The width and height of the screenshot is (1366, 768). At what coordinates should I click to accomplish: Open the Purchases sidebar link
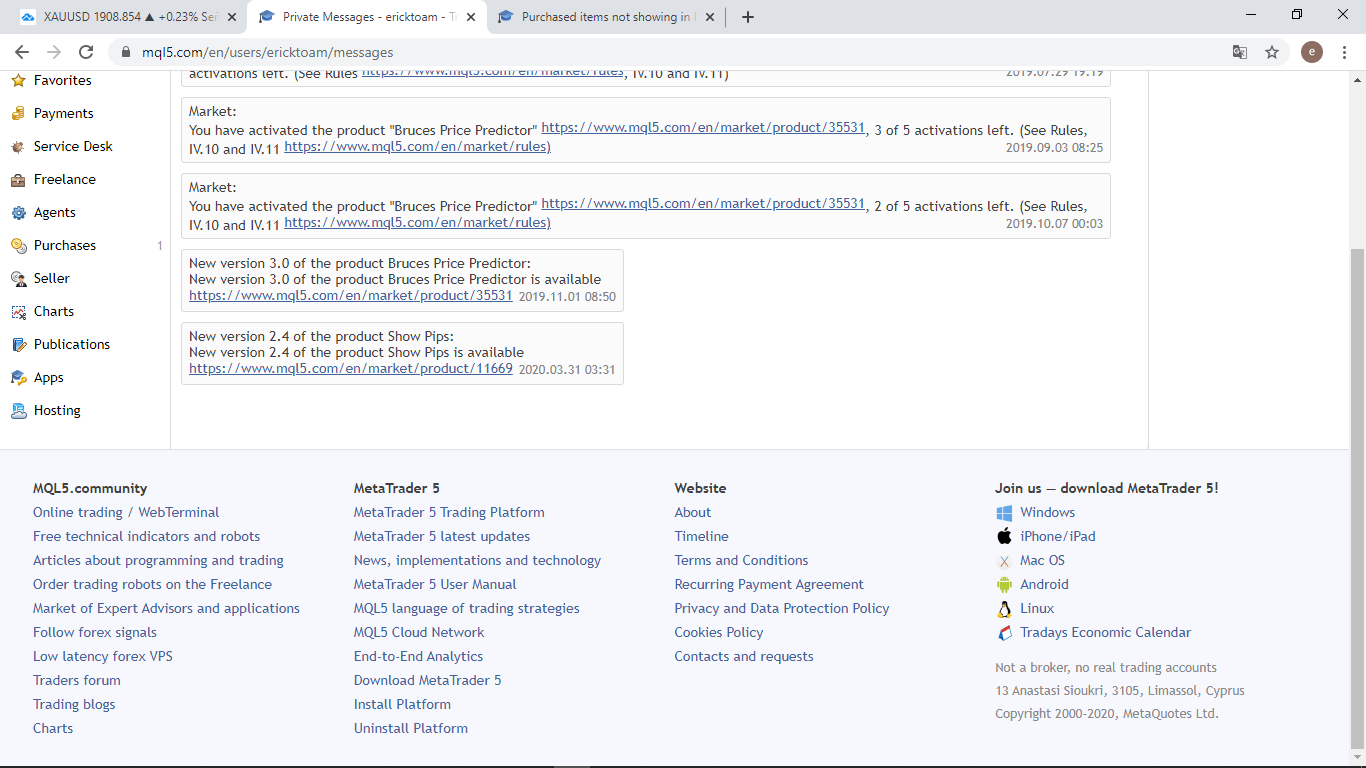point(65,246)
